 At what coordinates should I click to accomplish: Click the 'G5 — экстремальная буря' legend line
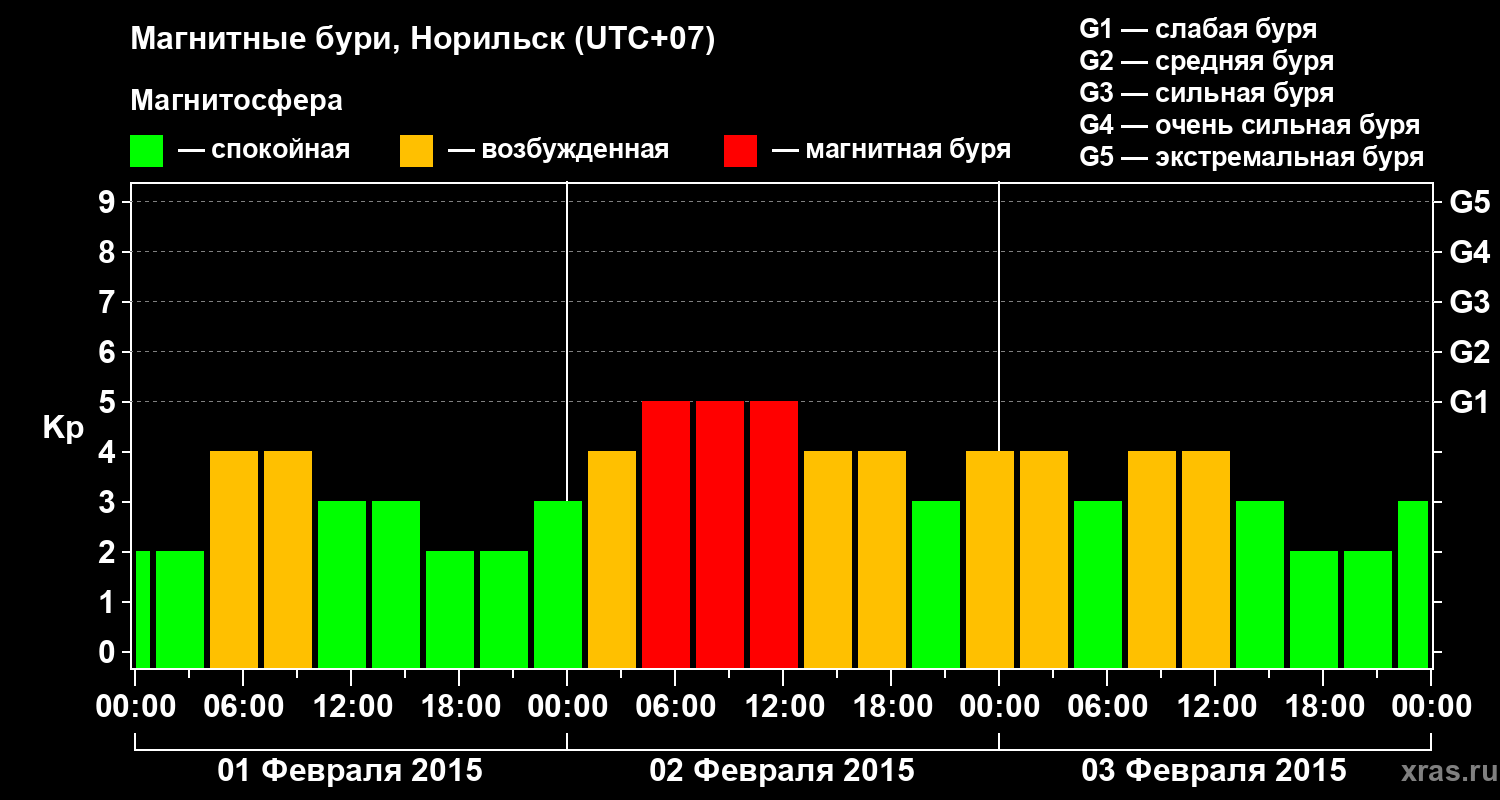(x=1251, y=157)
